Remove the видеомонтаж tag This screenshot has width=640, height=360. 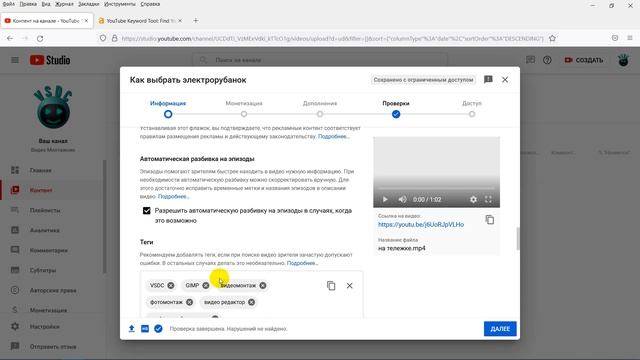(x=263, y=285)
